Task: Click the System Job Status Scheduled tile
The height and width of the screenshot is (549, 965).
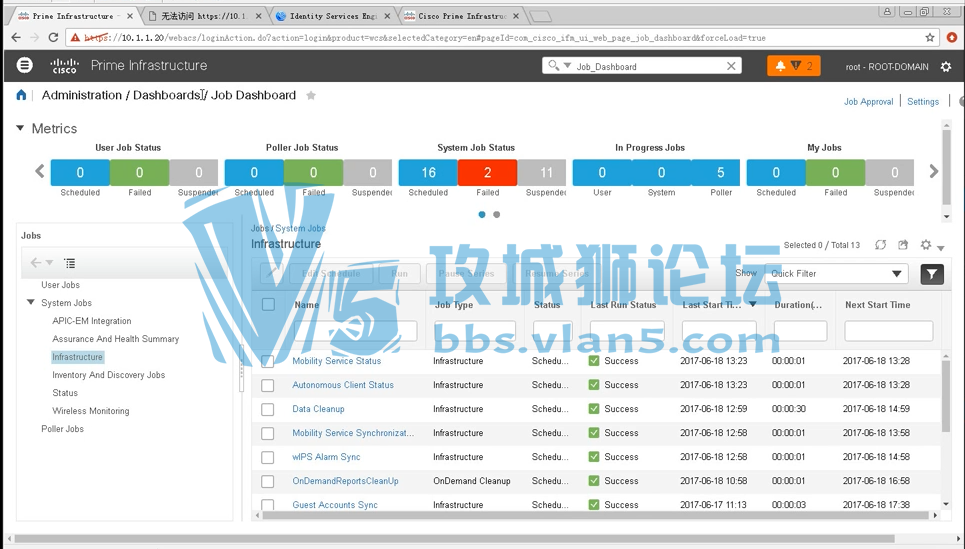Action: click(x=428, y=172)
